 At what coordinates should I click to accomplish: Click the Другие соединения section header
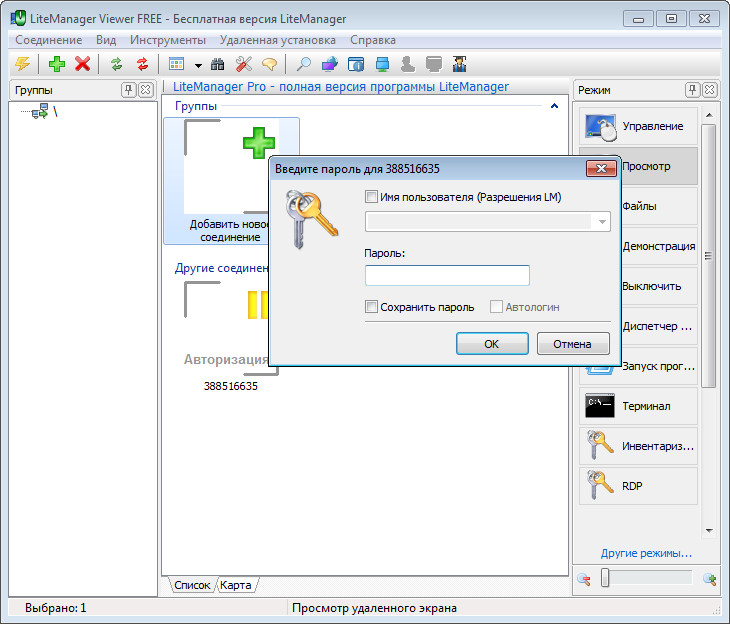tap(222, 268)
